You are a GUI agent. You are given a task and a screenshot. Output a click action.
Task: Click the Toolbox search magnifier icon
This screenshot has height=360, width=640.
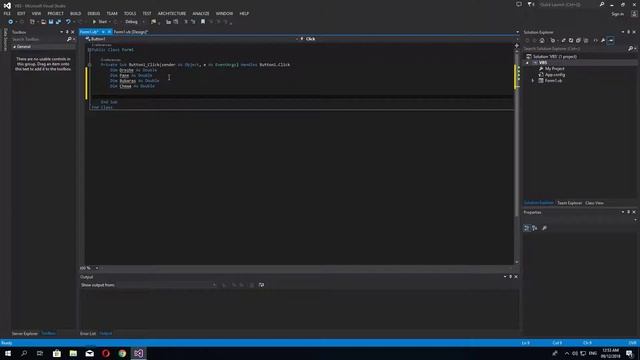pos(69,39)
